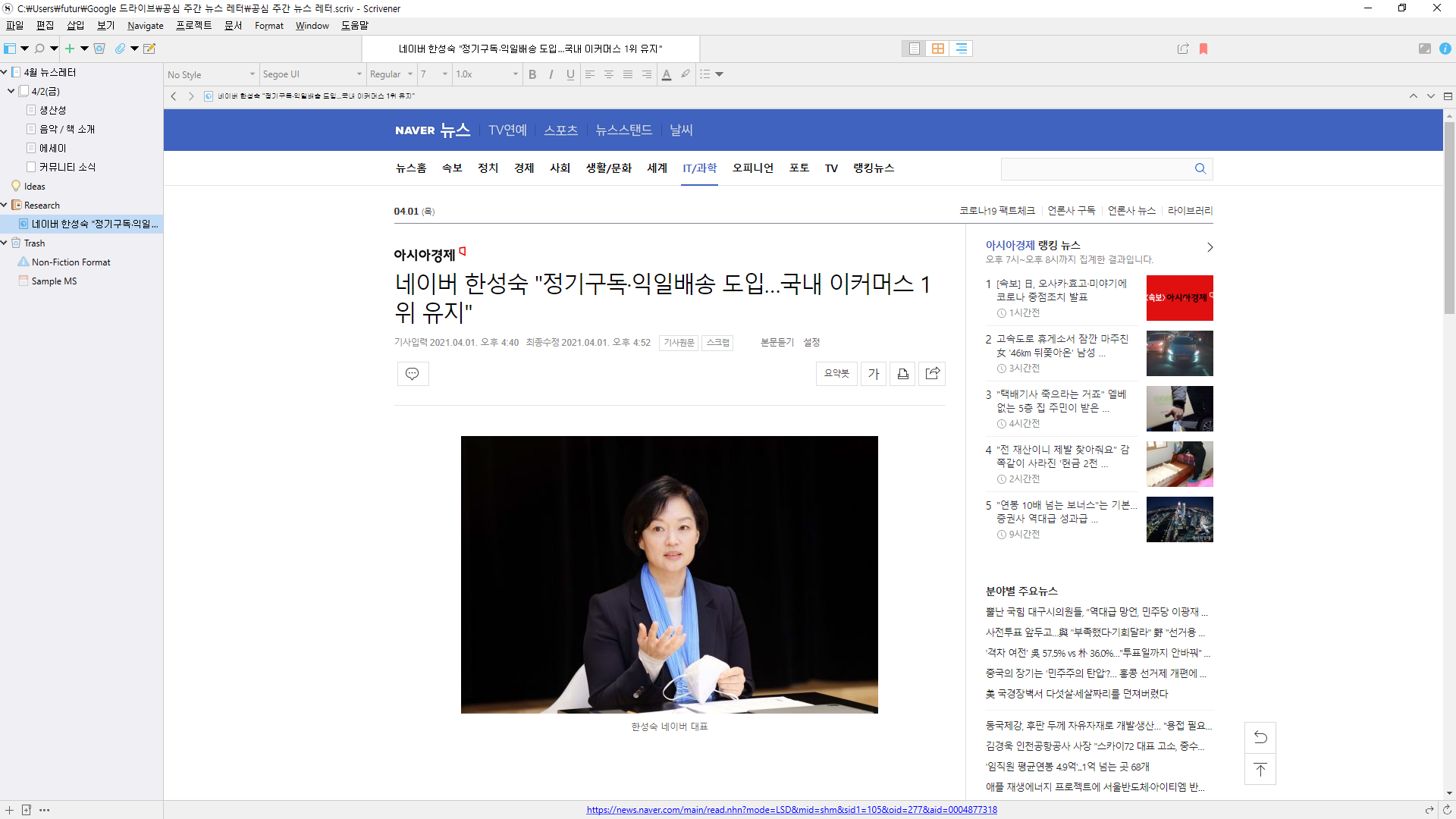Screen dimensions: 1456x819
Task: Click the scroll-to-top arrow button on page
Action: coord(1260,769)
